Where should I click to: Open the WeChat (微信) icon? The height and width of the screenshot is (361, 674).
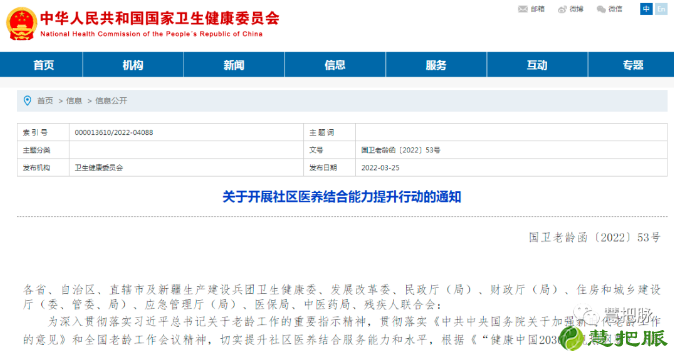coord(601,9)
